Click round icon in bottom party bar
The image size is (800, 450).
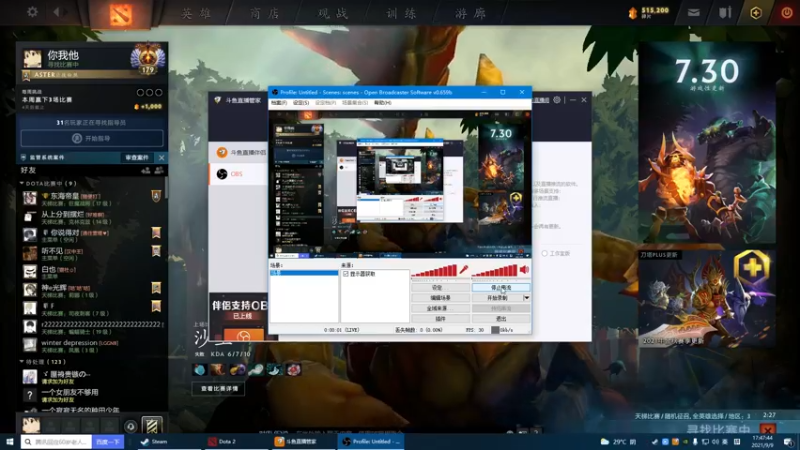(130, 426)
